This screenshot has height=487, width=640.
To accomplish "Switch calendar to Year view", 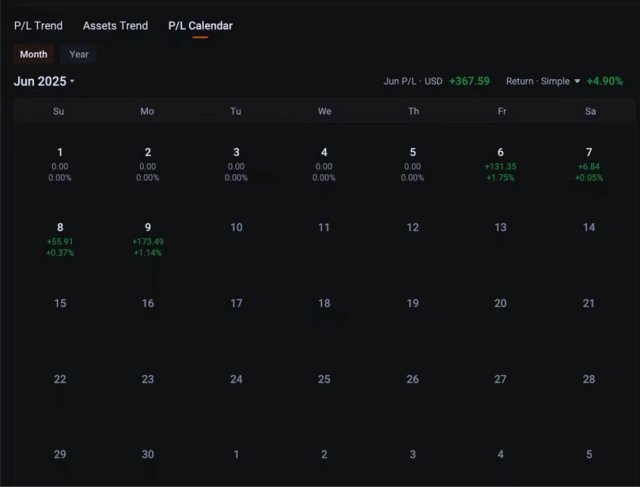I will point(79,54).
